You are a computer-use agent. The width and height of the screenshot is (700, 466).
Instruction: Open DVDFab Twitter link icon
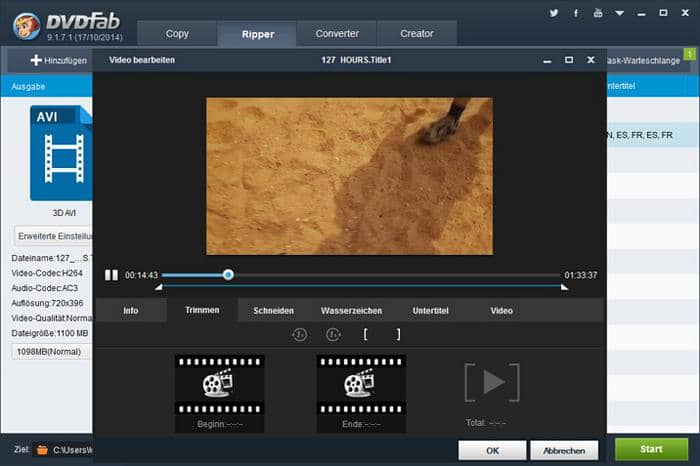554,13
